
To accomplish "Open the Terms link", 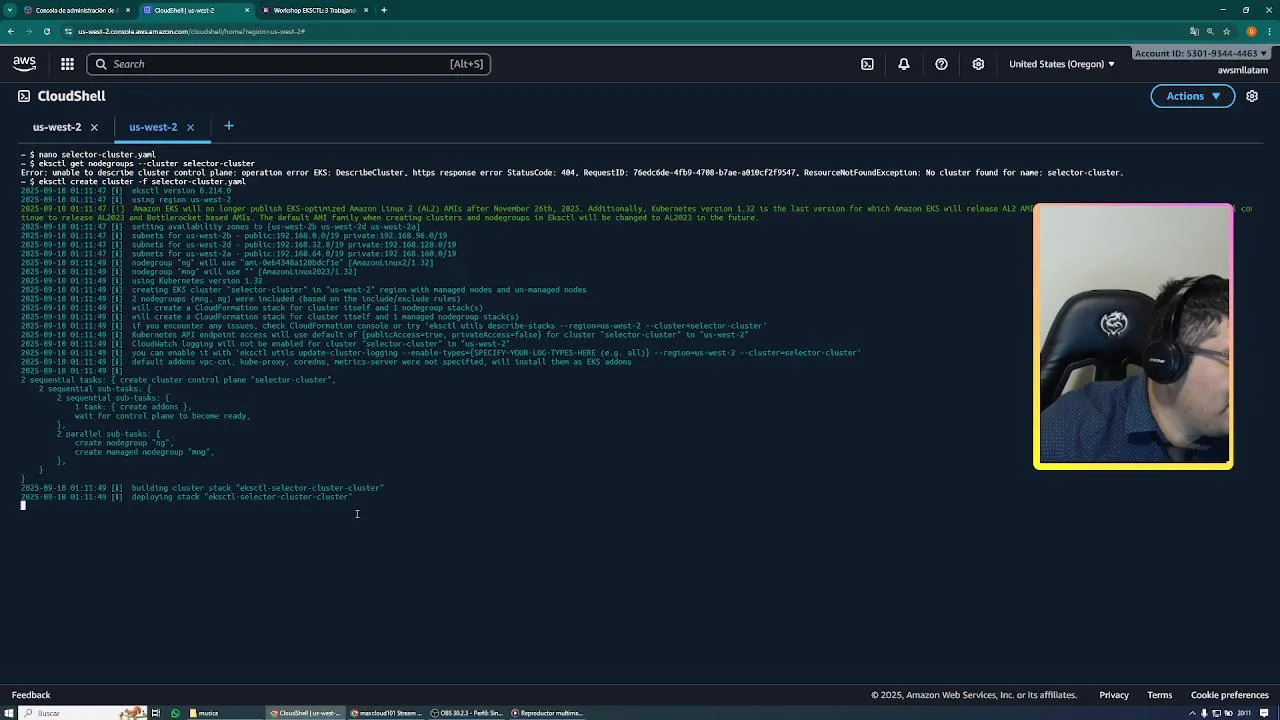I will [x=1160, y=695].
